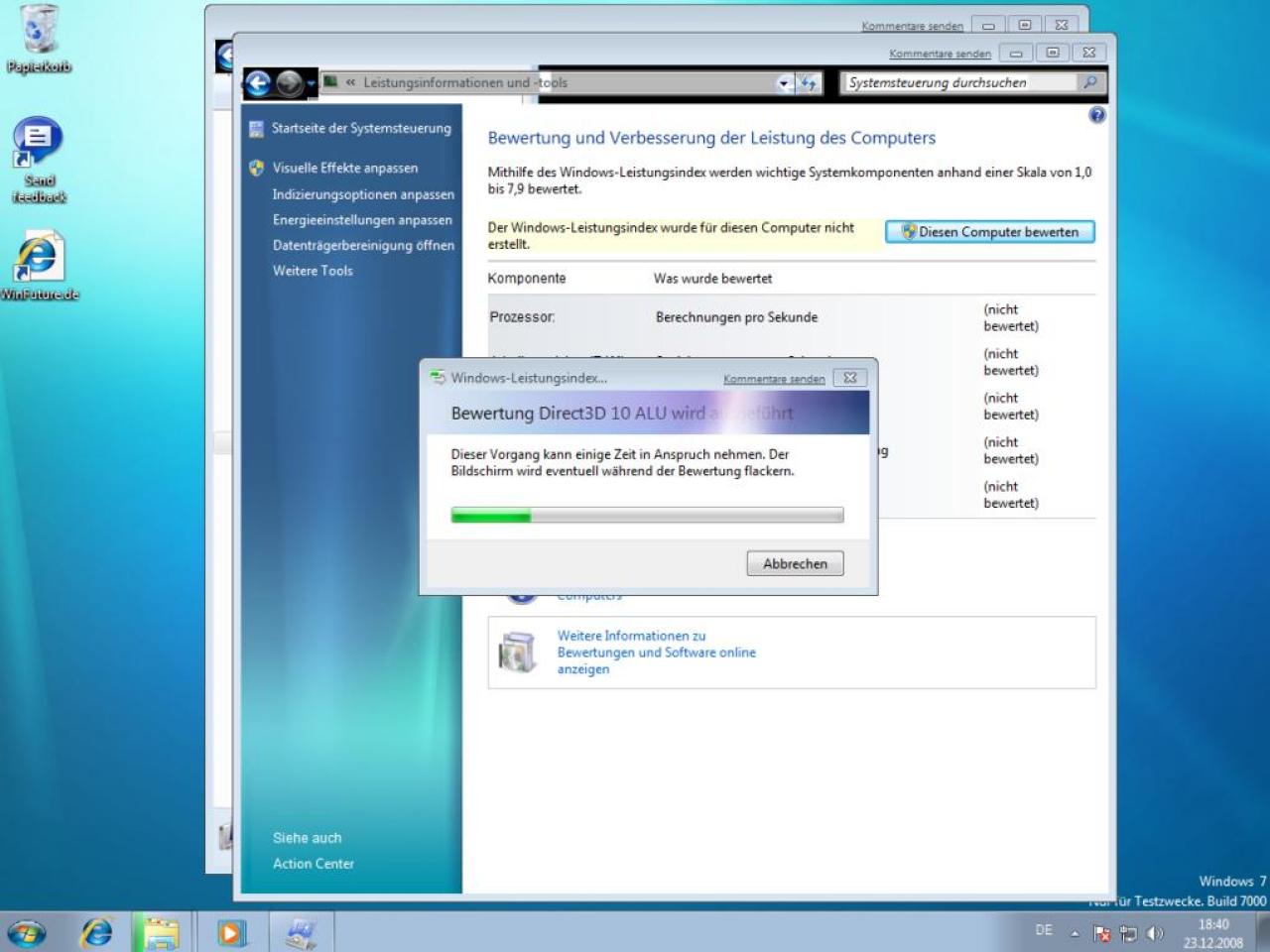
Task: Expand the address bar history dropdown
Action: coord(785,83)
